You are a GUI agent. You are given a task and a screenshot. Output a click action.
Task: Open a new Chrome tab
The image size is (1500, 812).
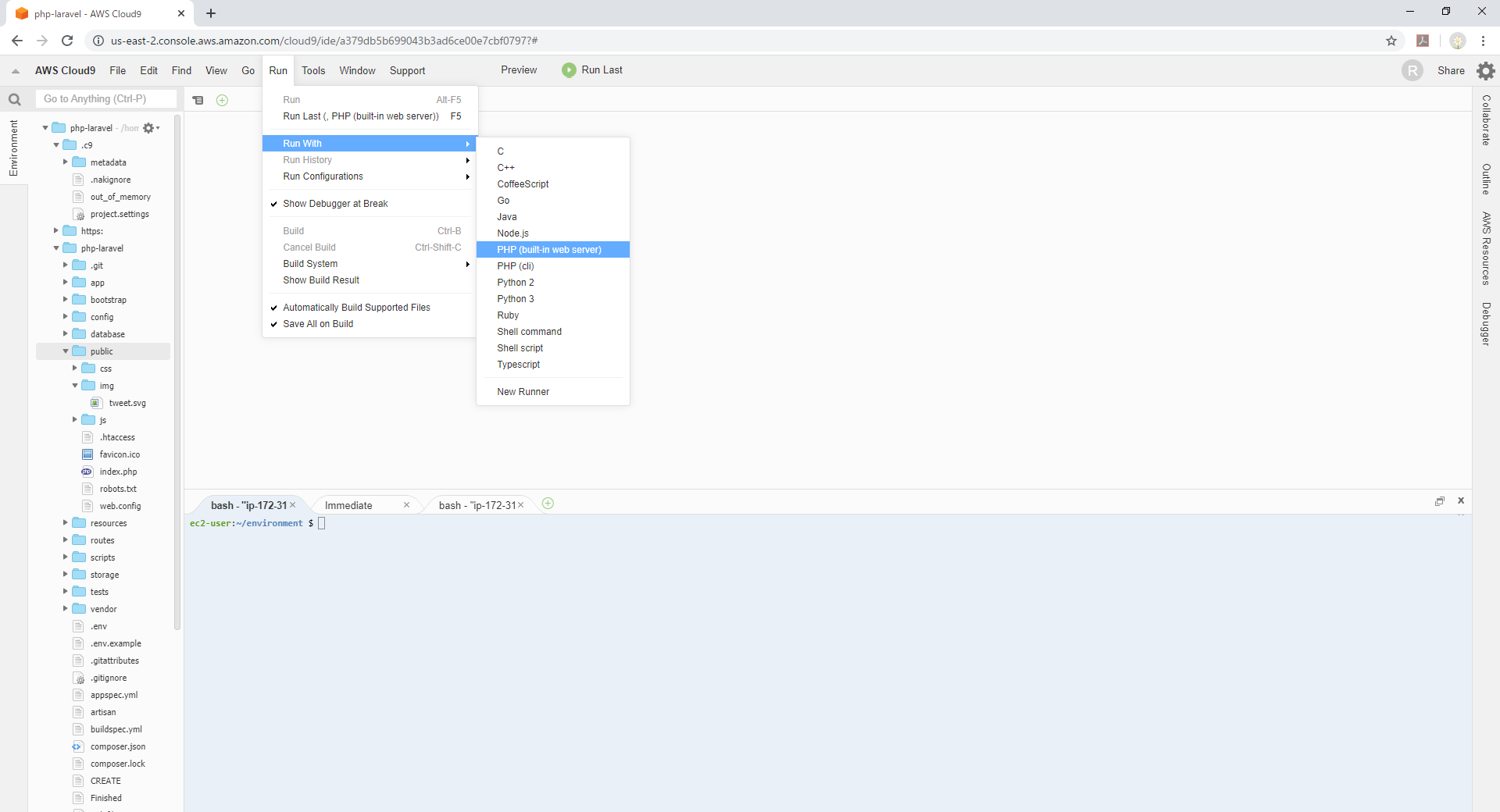point(211,13)
